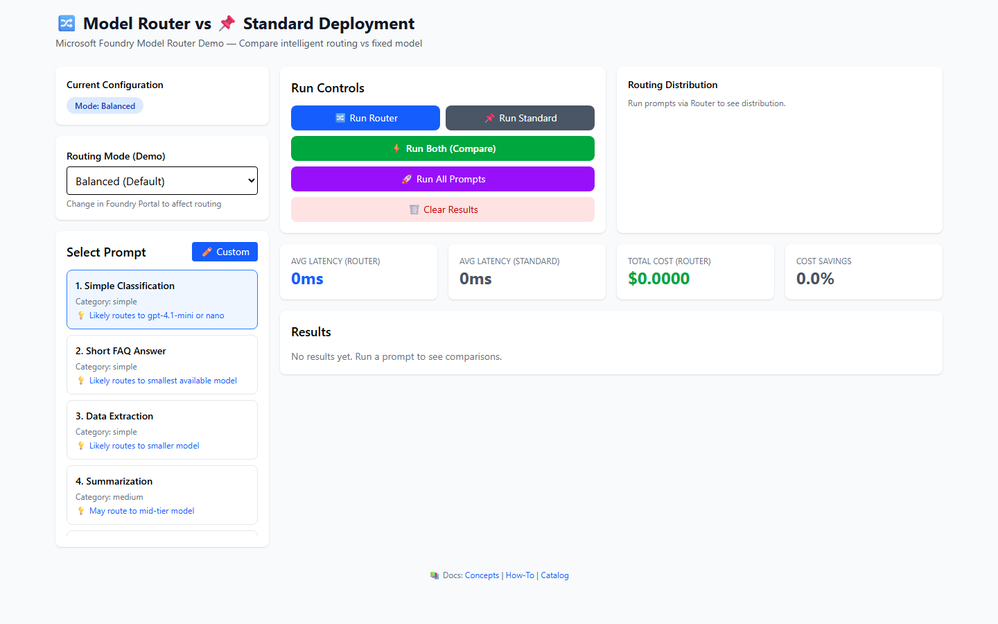Visit the Catalog docs link

click(x=554, y=576)
